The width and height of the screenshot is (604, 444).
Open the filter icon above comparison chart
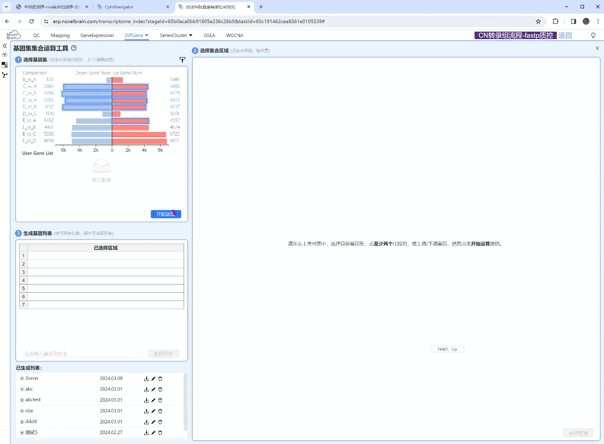tap(182, 60)
